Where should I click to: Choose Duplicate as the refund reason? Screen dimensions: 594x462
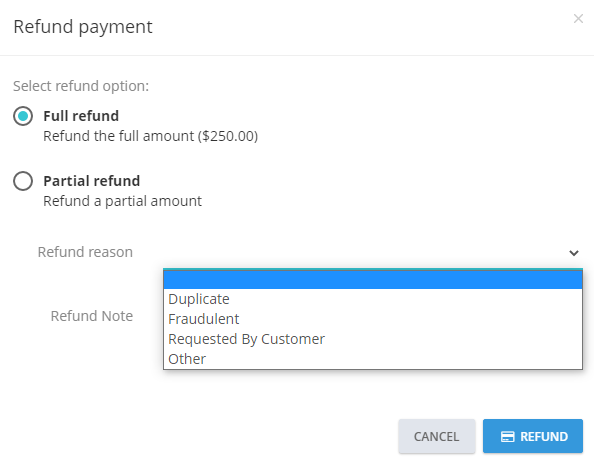373,299
